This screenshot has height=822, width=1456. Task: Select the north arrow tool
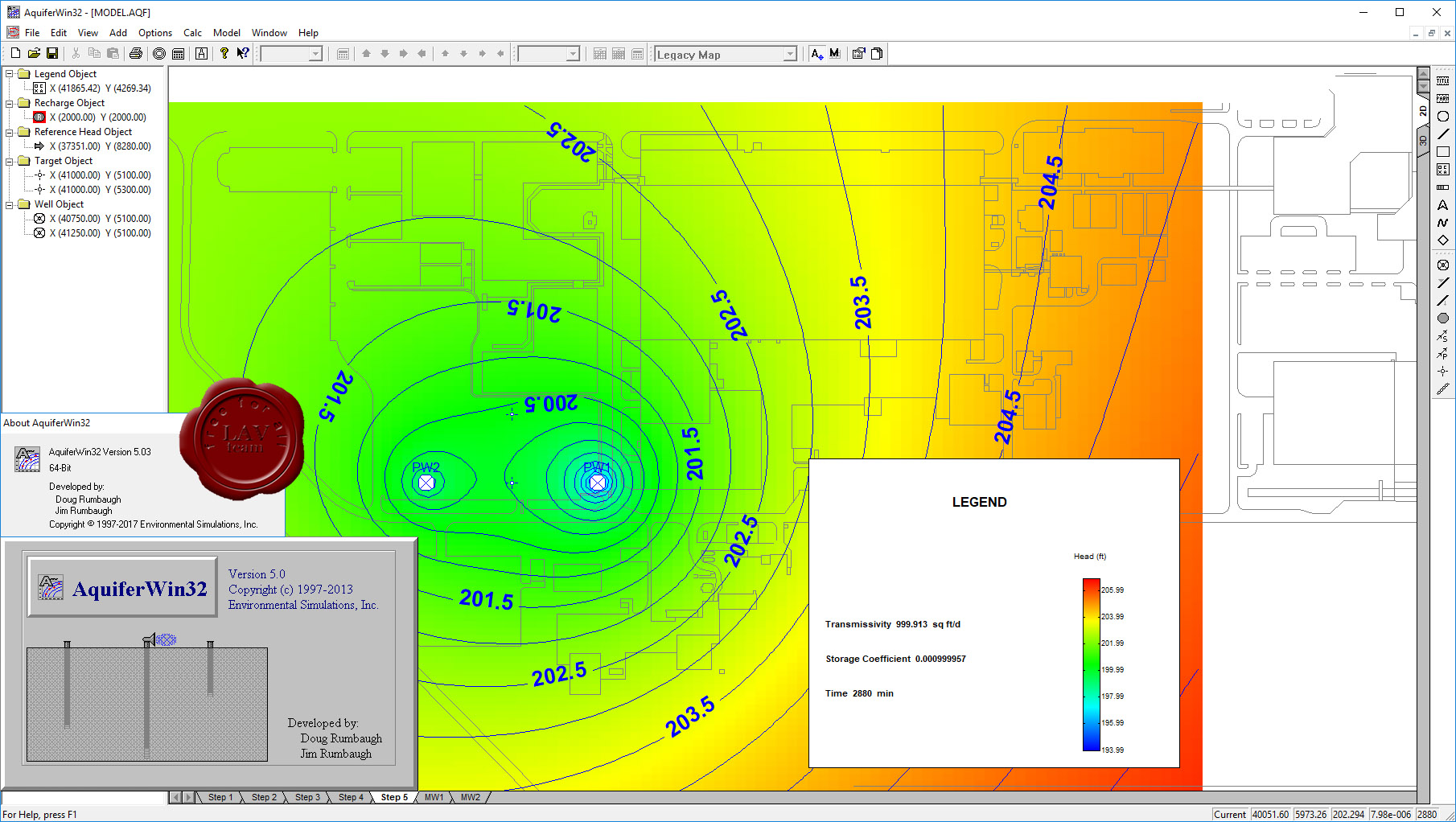[1443, 205]
